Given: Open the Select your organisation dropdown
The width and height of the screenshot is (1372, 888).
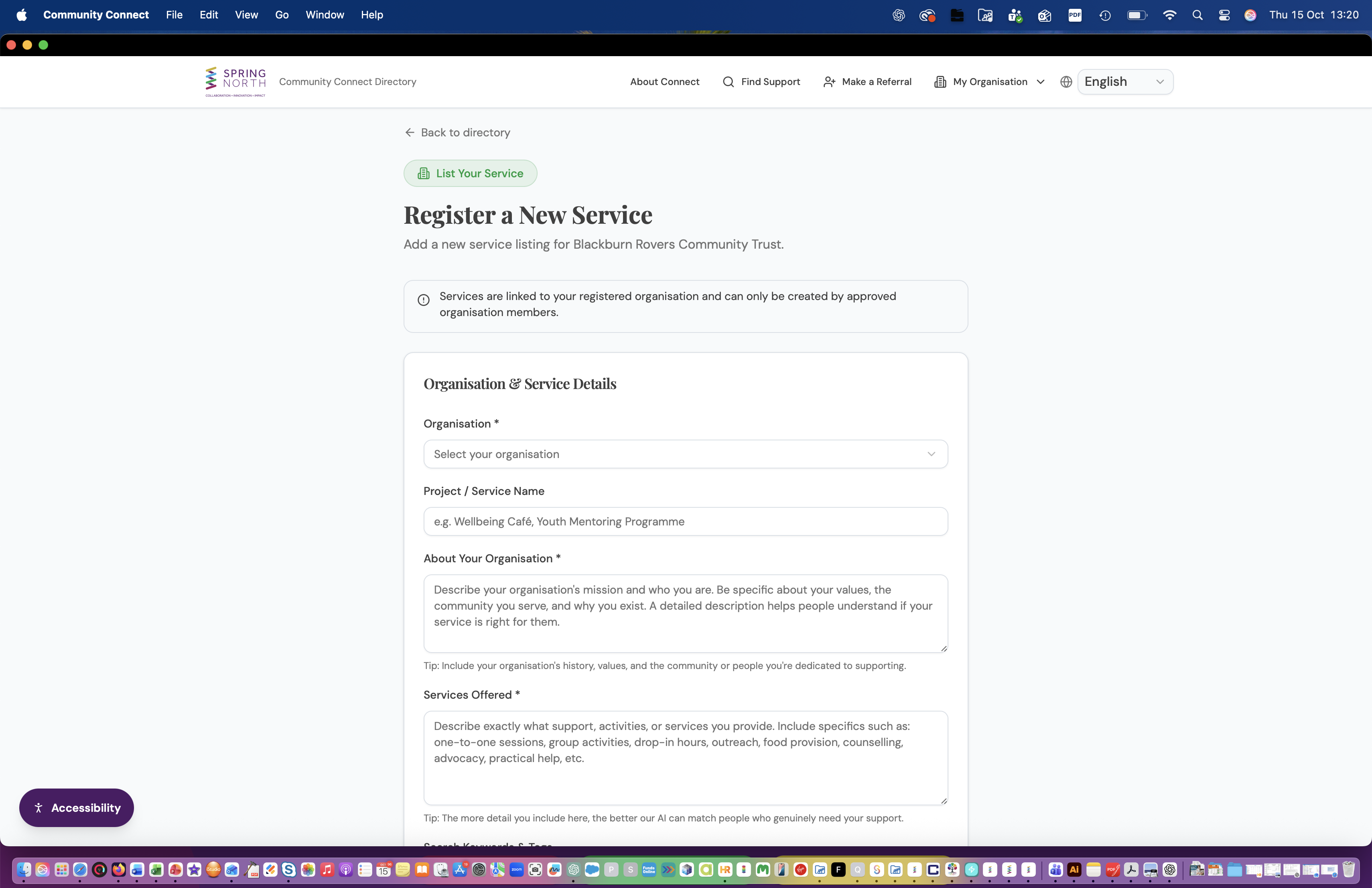Looking at the screenshot, I should pyautogui.click(x=686, y=454).
